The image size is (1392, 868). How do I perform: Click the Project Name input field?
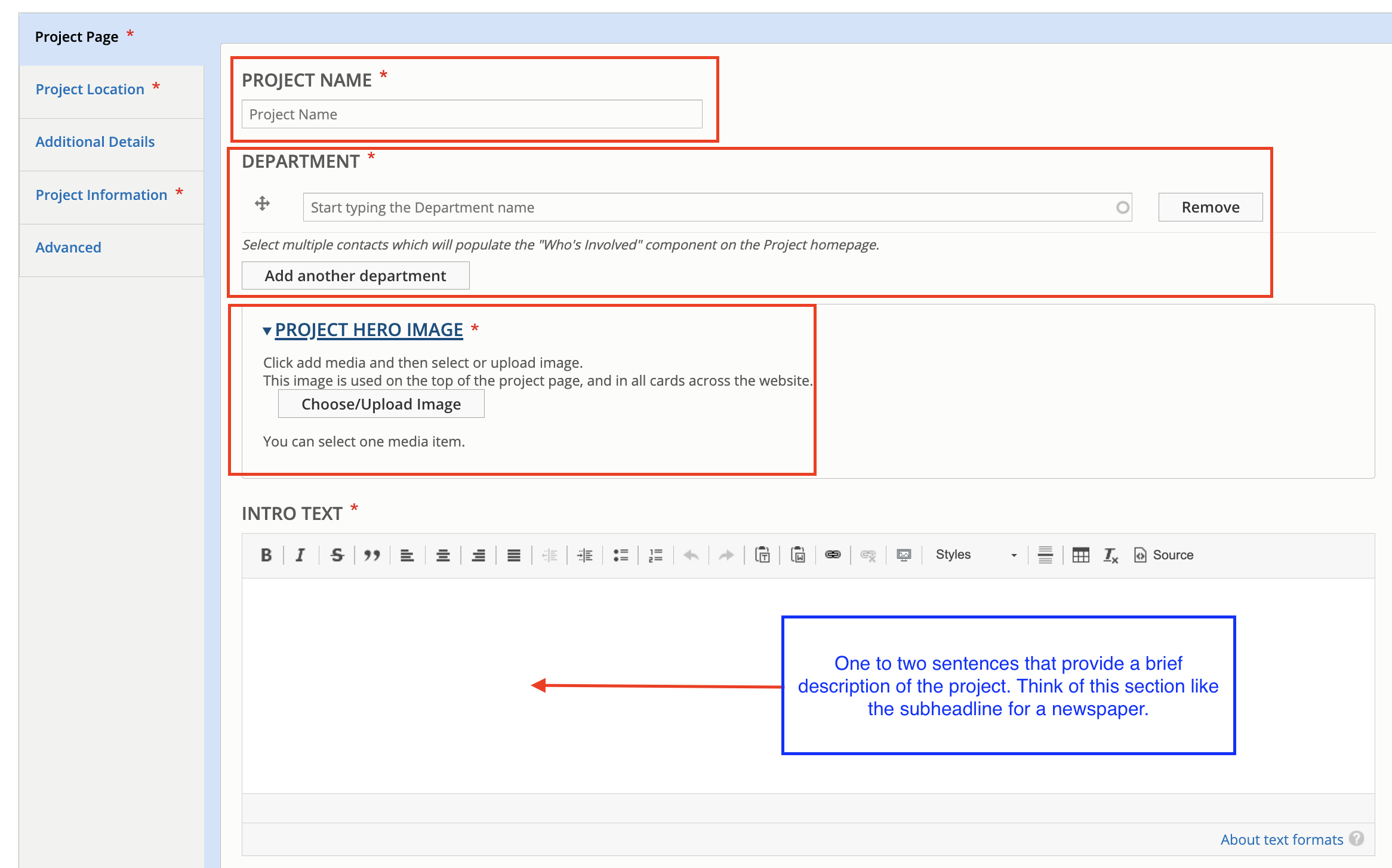[472, 115]
